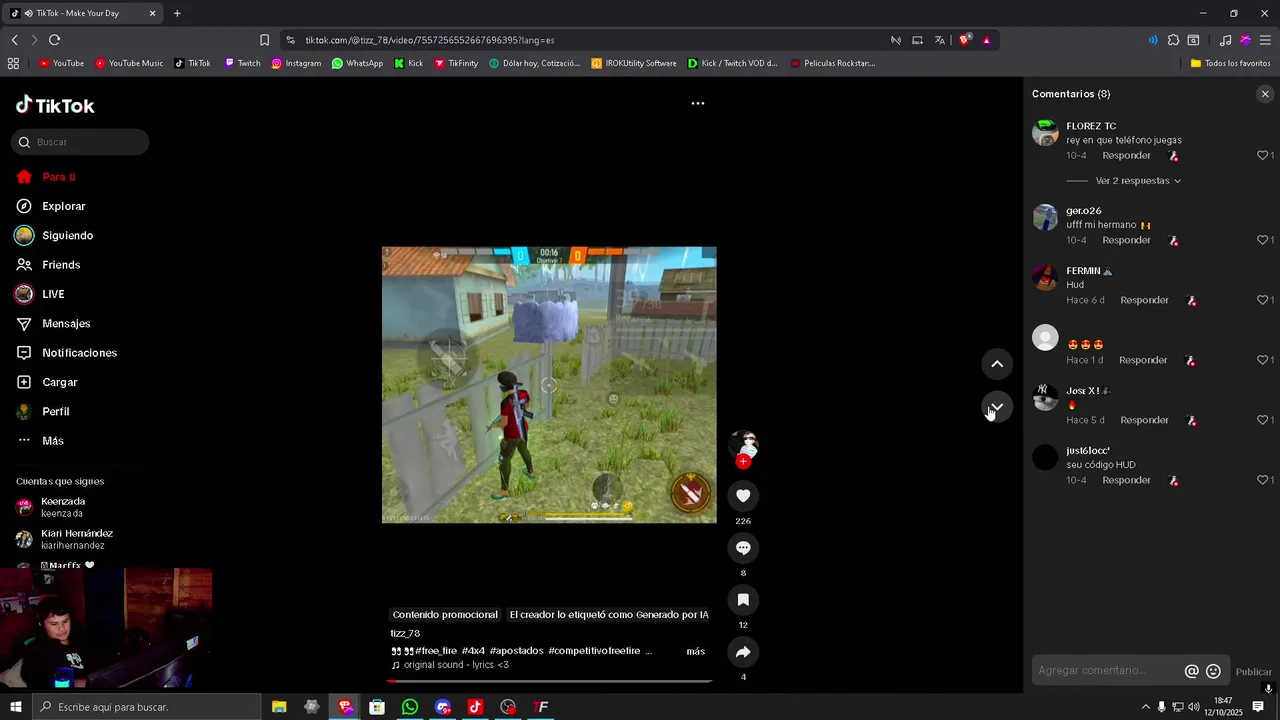Reply to FLOREZ TC's comment
The height and width of the screenshot is (720, 1280).
(1126, 156)
